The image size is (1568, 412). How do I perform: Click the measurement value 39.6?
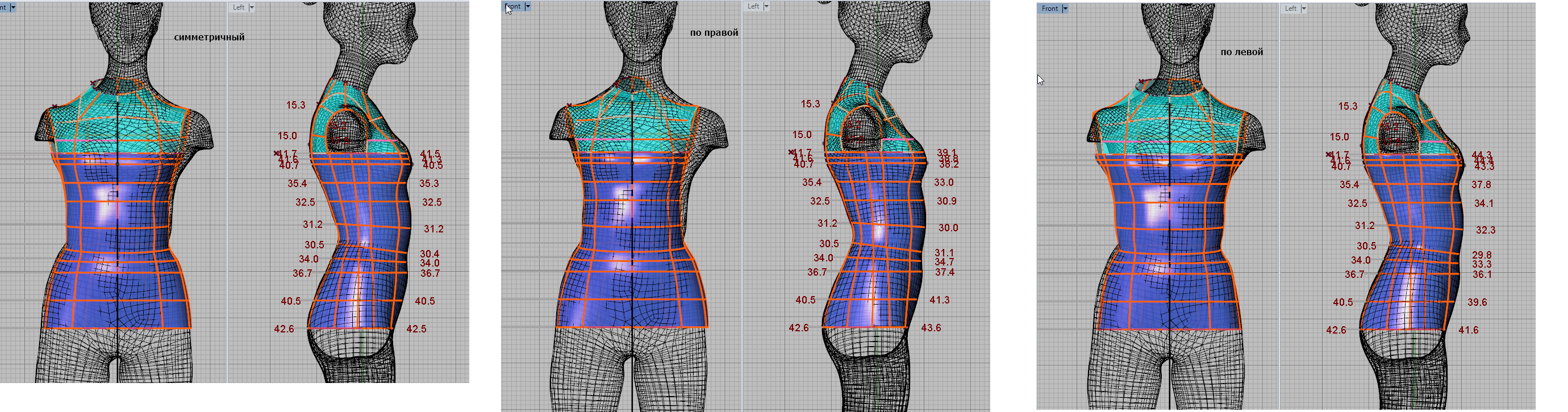click(x=1477, y=302)
